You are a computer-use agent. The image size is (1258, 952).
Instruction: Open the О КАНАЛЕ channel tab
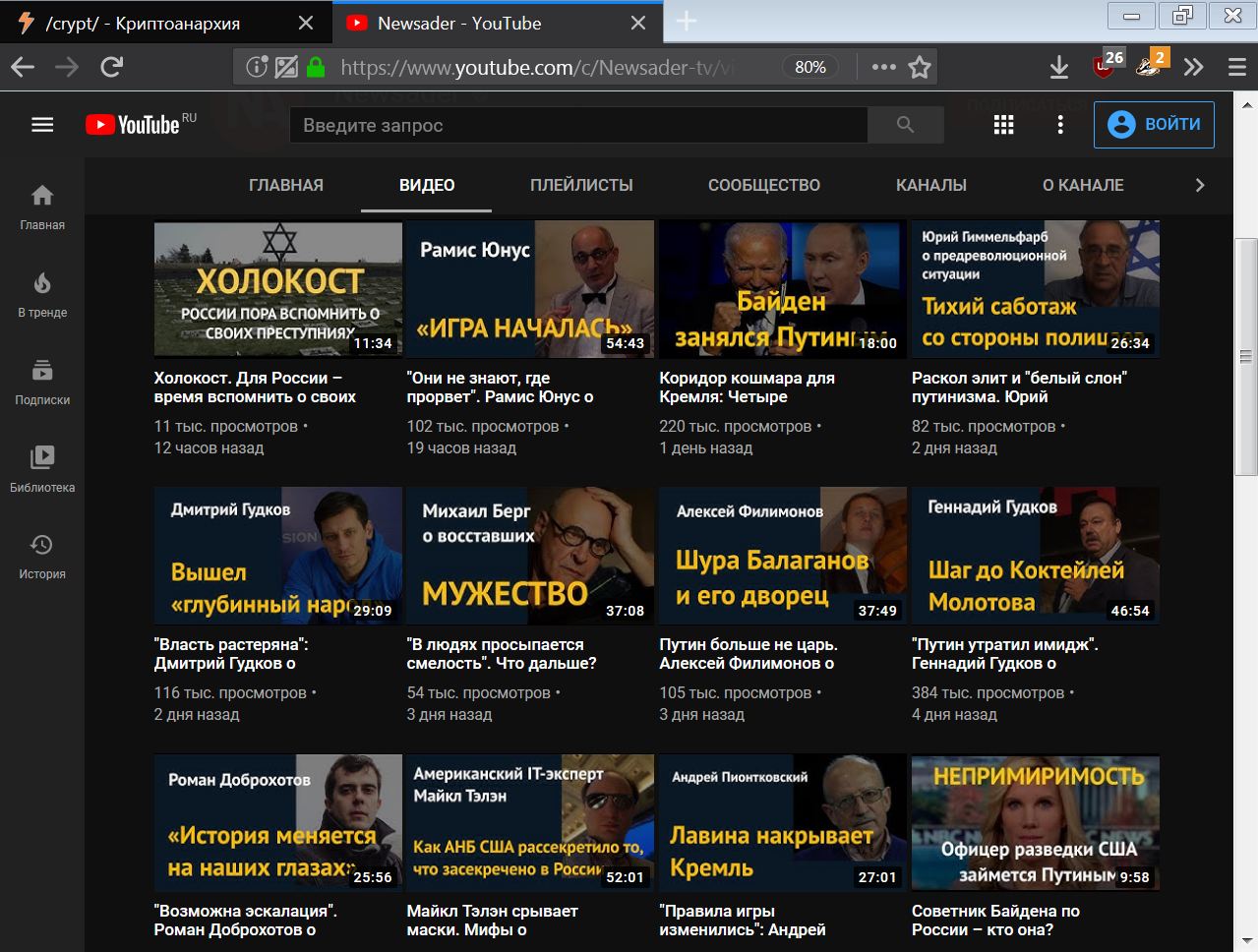click(1083, 185)
